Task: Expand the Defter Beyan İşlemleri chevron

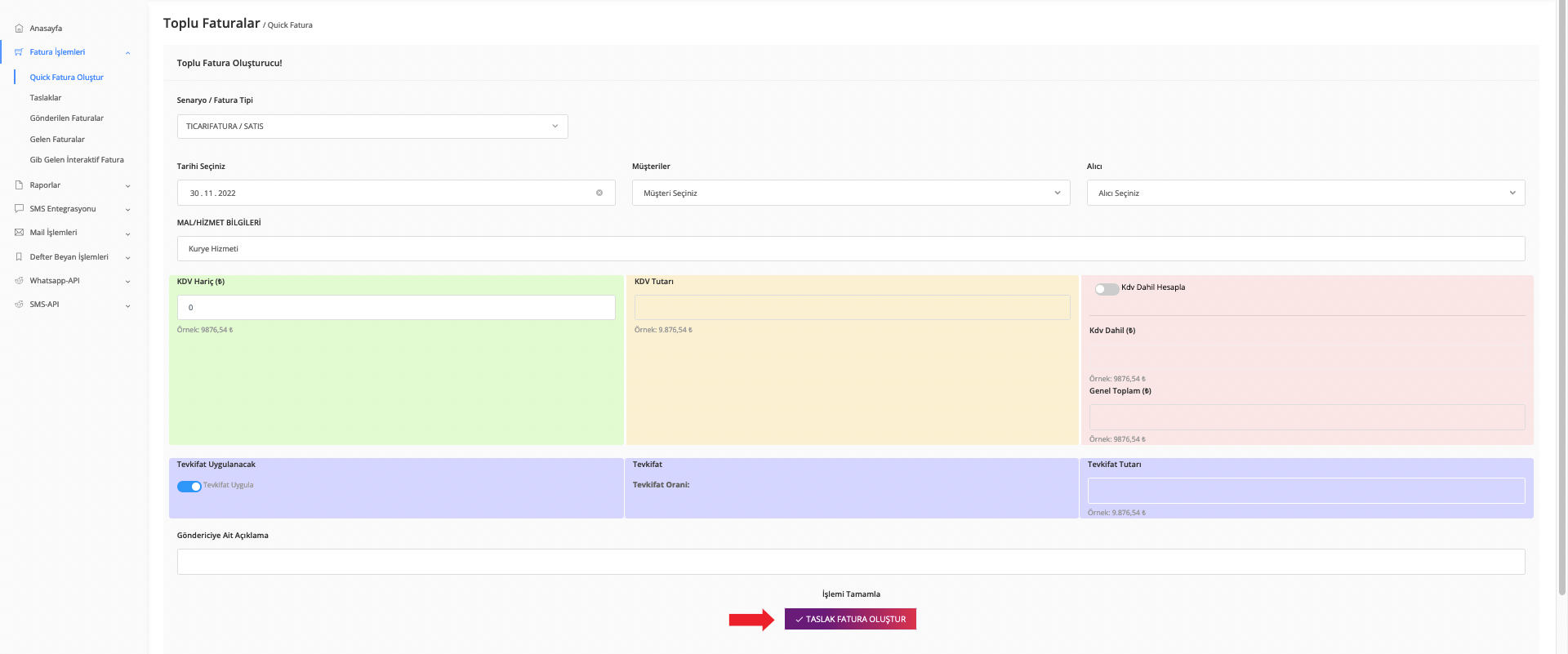Action: point(128,258)
